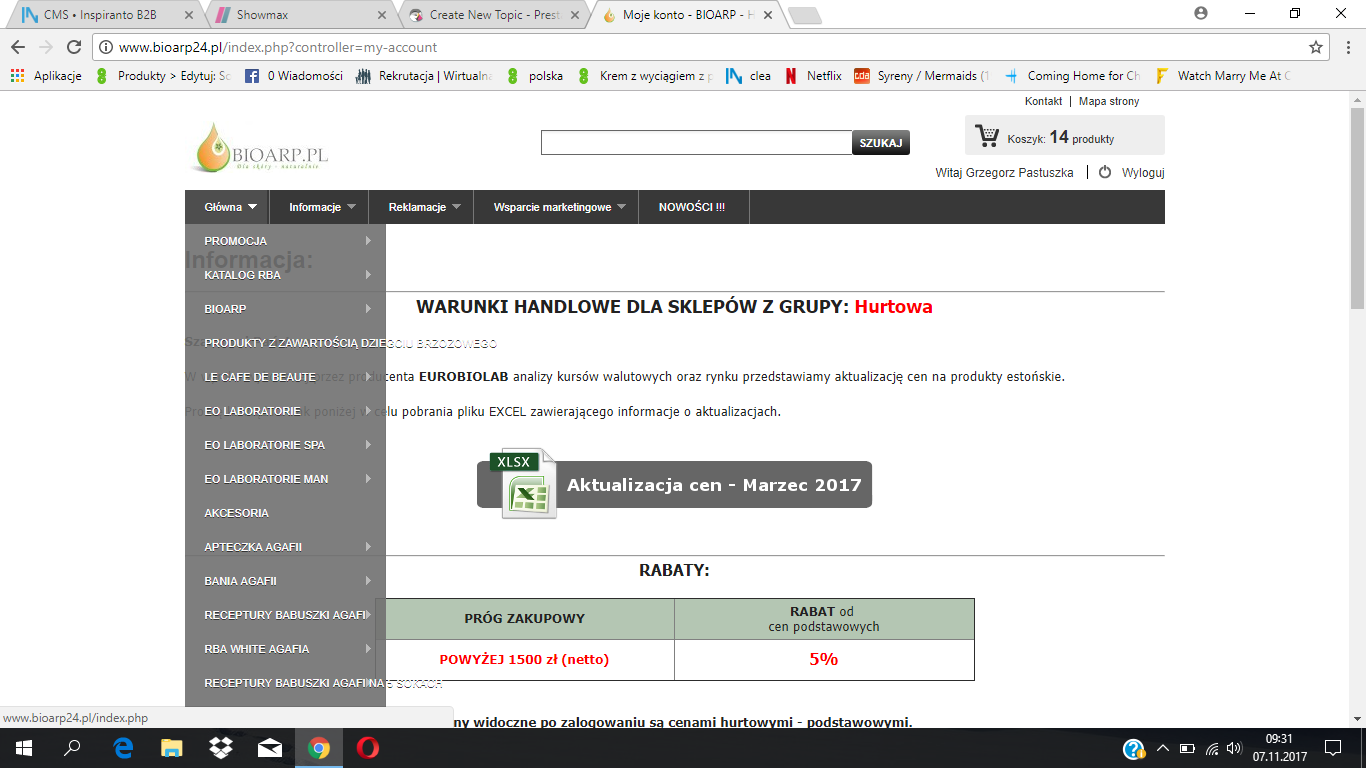Open Dropbox from the taskbar
This screenshot has height=768, width=1366.
pos(221,748)
